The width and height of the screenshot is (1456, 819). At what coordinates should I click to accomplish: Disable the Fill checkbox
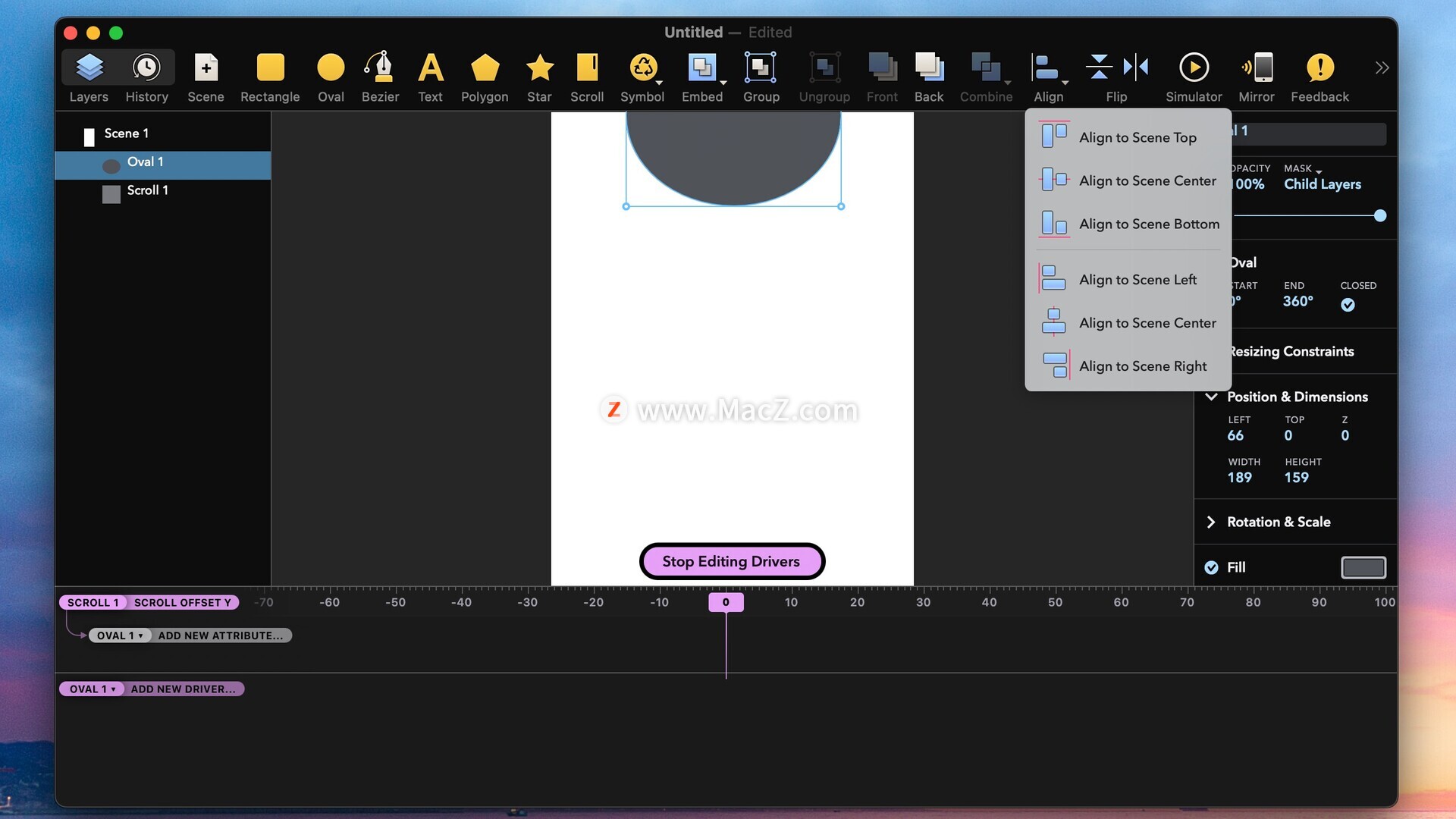point(1211,567)
